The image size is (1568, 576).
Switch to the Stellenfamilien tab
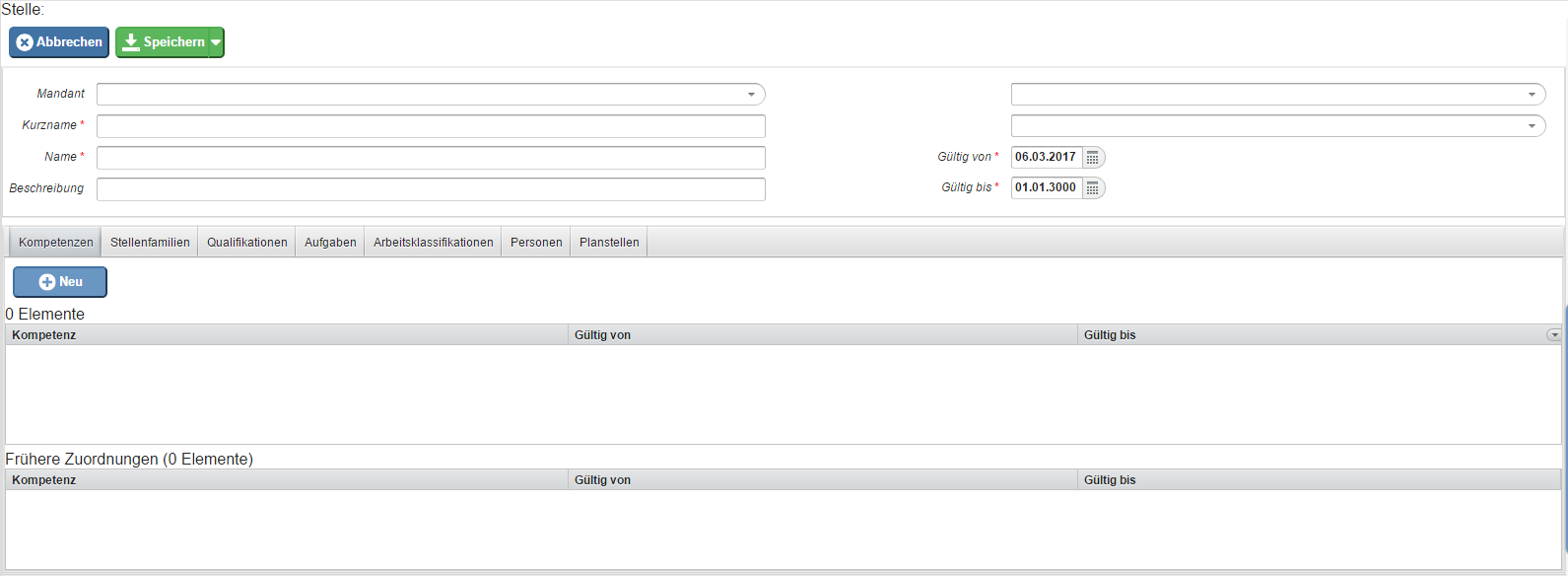tap(150, 243)
